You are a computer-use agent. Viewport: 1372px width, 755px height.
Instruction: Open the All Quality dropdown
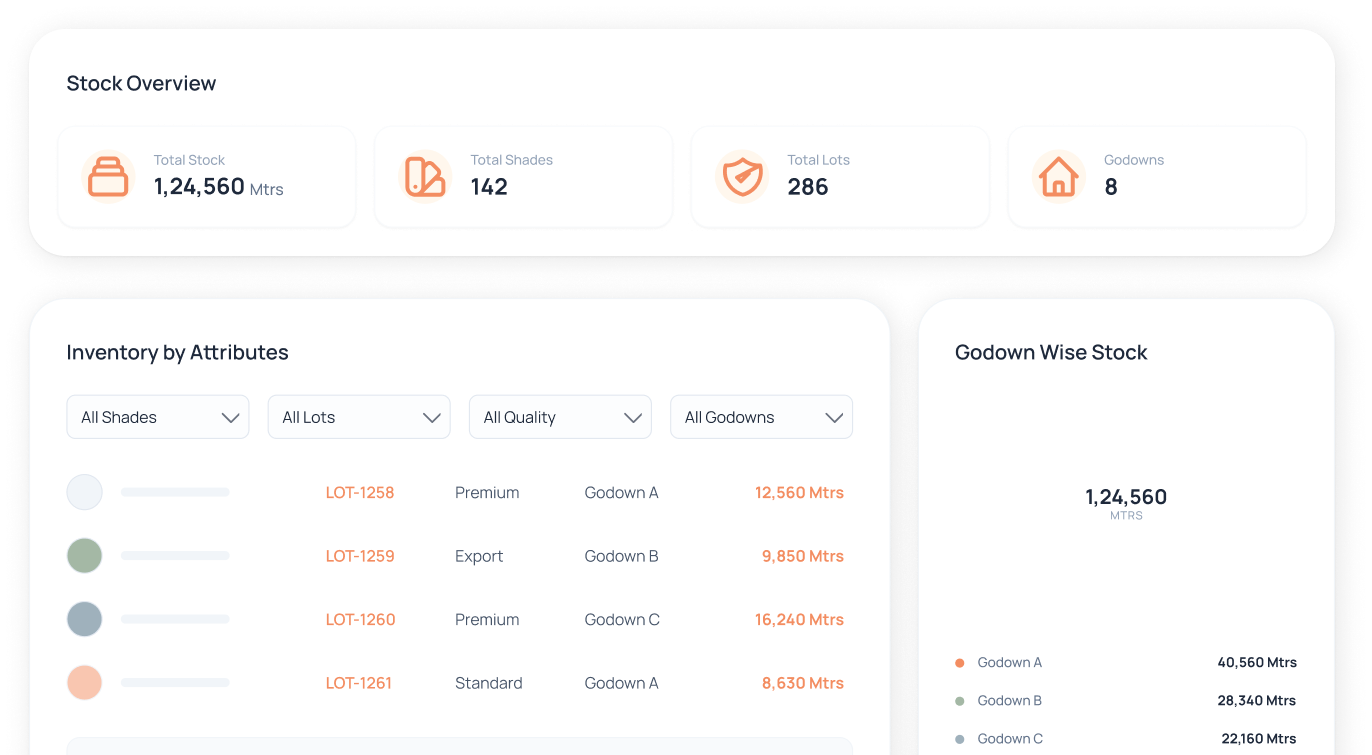coord(560,417)
